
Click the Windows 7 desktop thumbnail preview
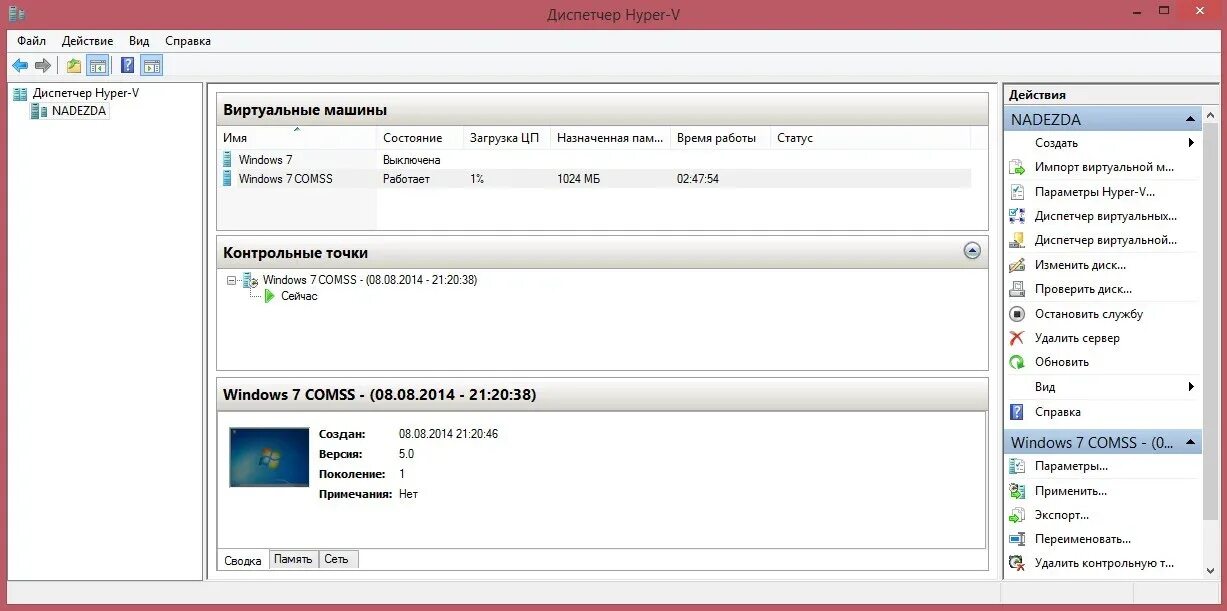click(x=269, y=457)
